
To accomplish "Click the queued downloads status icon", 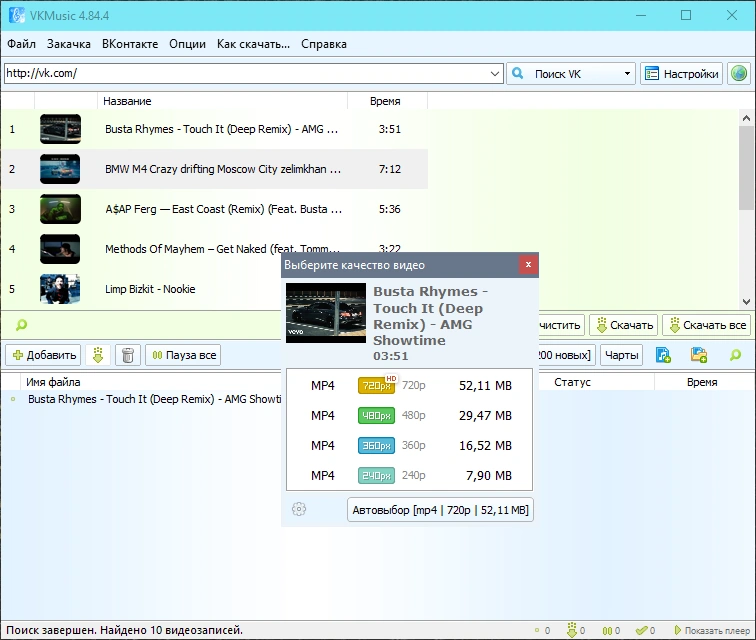I will (537, 630).
